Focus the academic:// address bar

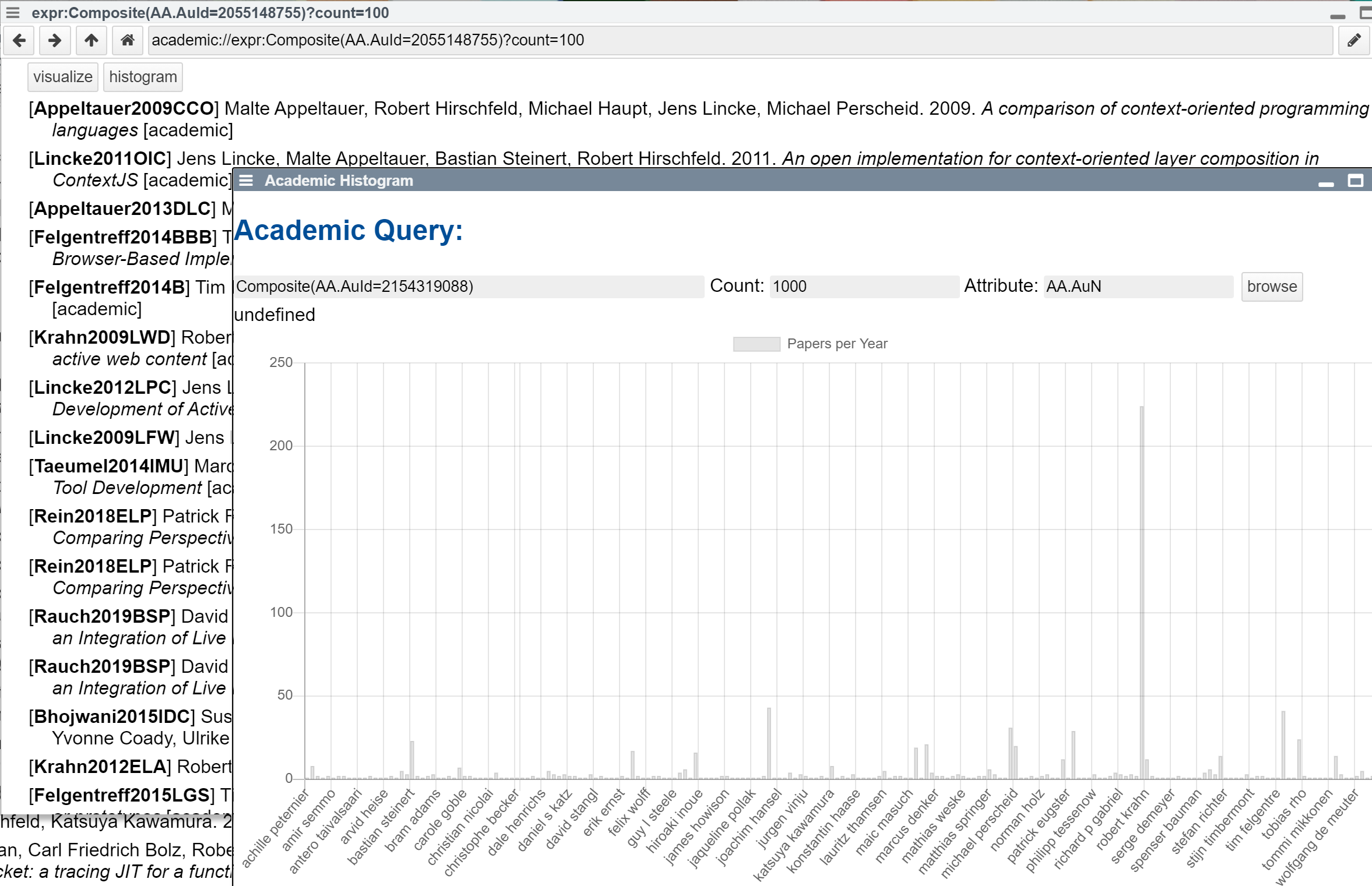[740, 40]
